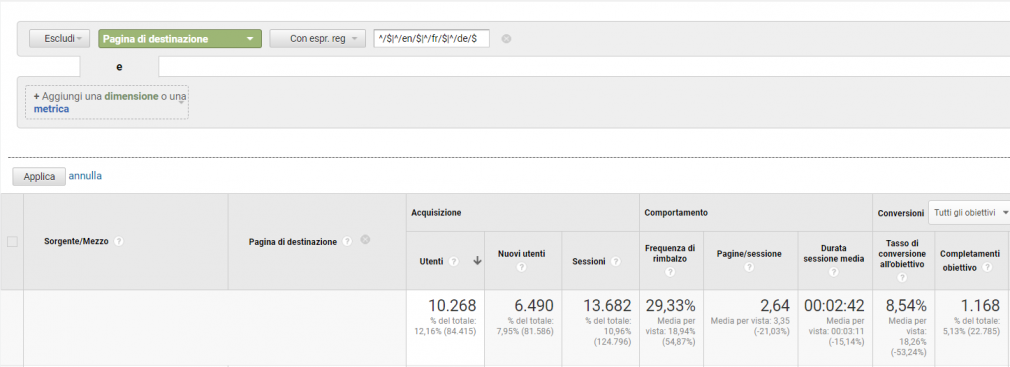Toggle the select-all rows checkbox
This screenshot has width=1010, height=367.
coord(12,242)
